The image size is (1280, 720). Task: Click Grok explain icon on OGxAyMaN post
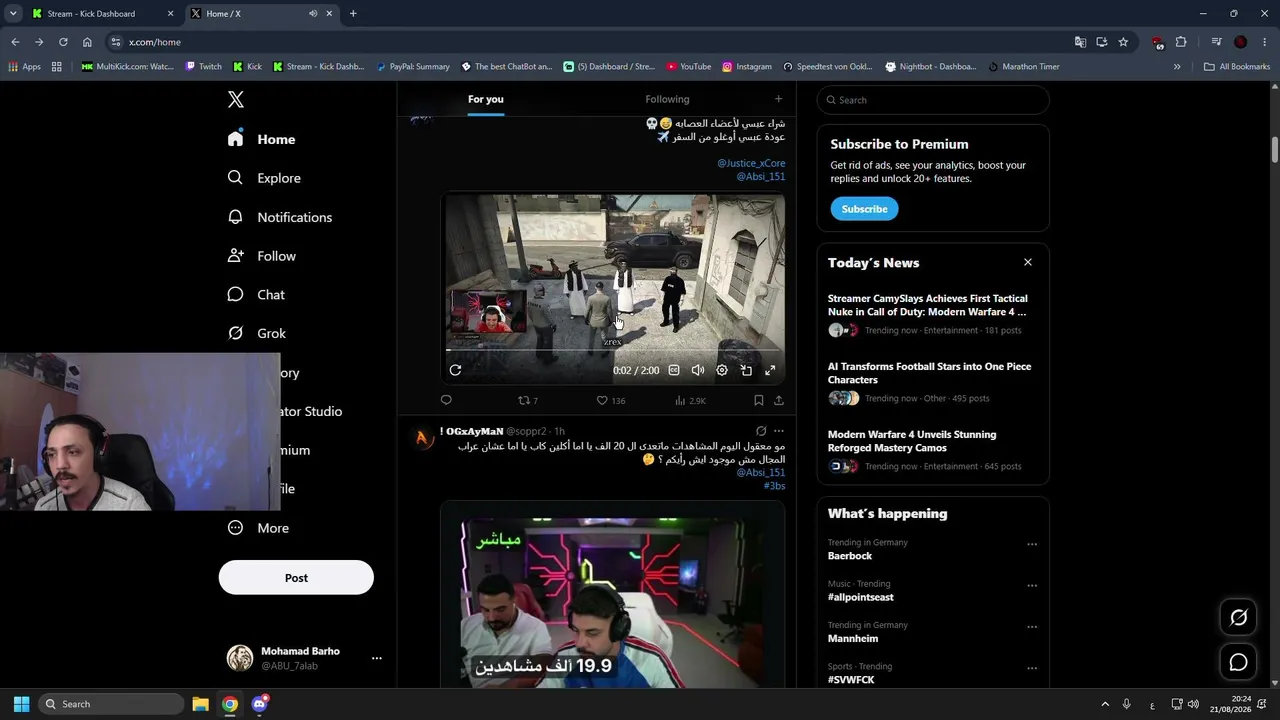point(761,431)
